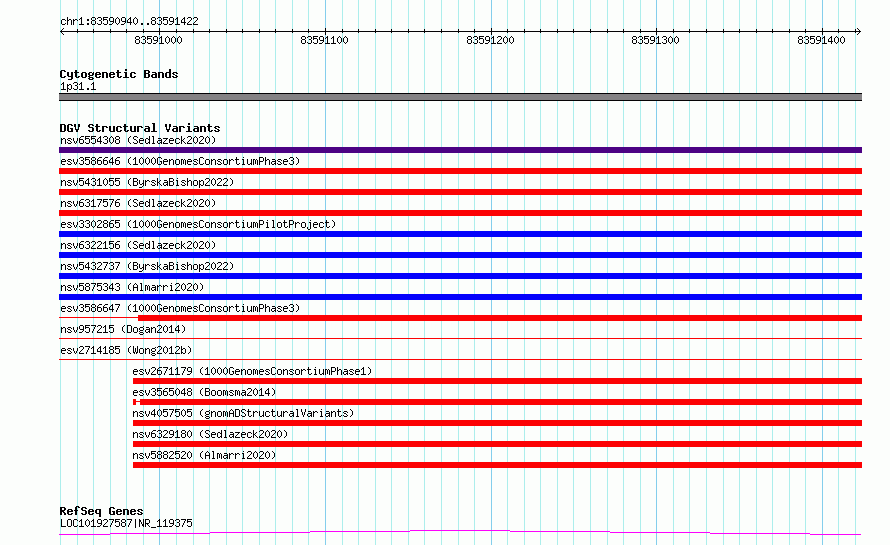Screen dimensions: 890x545
Task: Click the red esv3565048 variant bar
Action: coord(497,402)
